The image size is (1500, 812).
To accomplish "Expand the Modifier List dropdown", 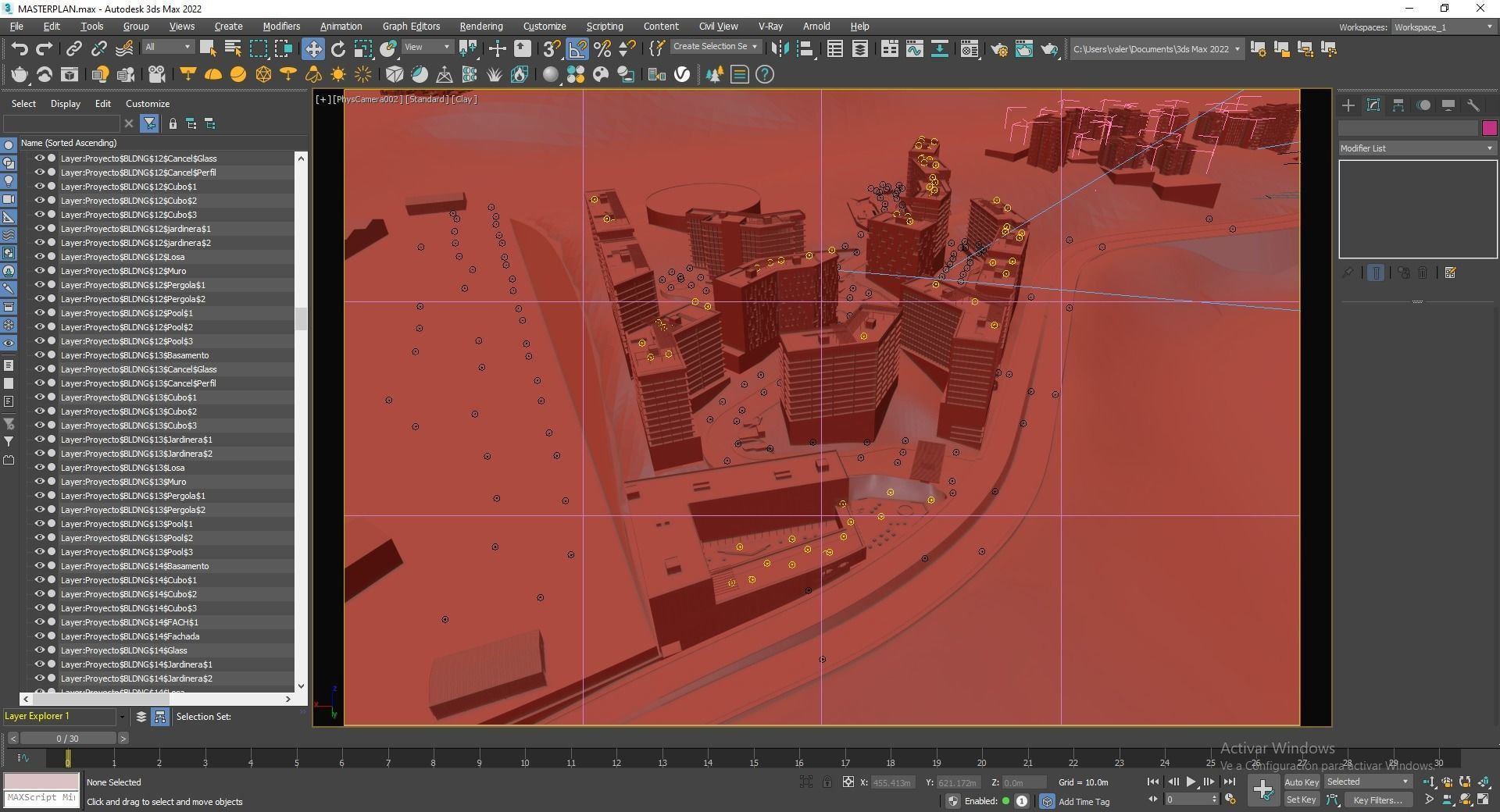I will 1416,148.
